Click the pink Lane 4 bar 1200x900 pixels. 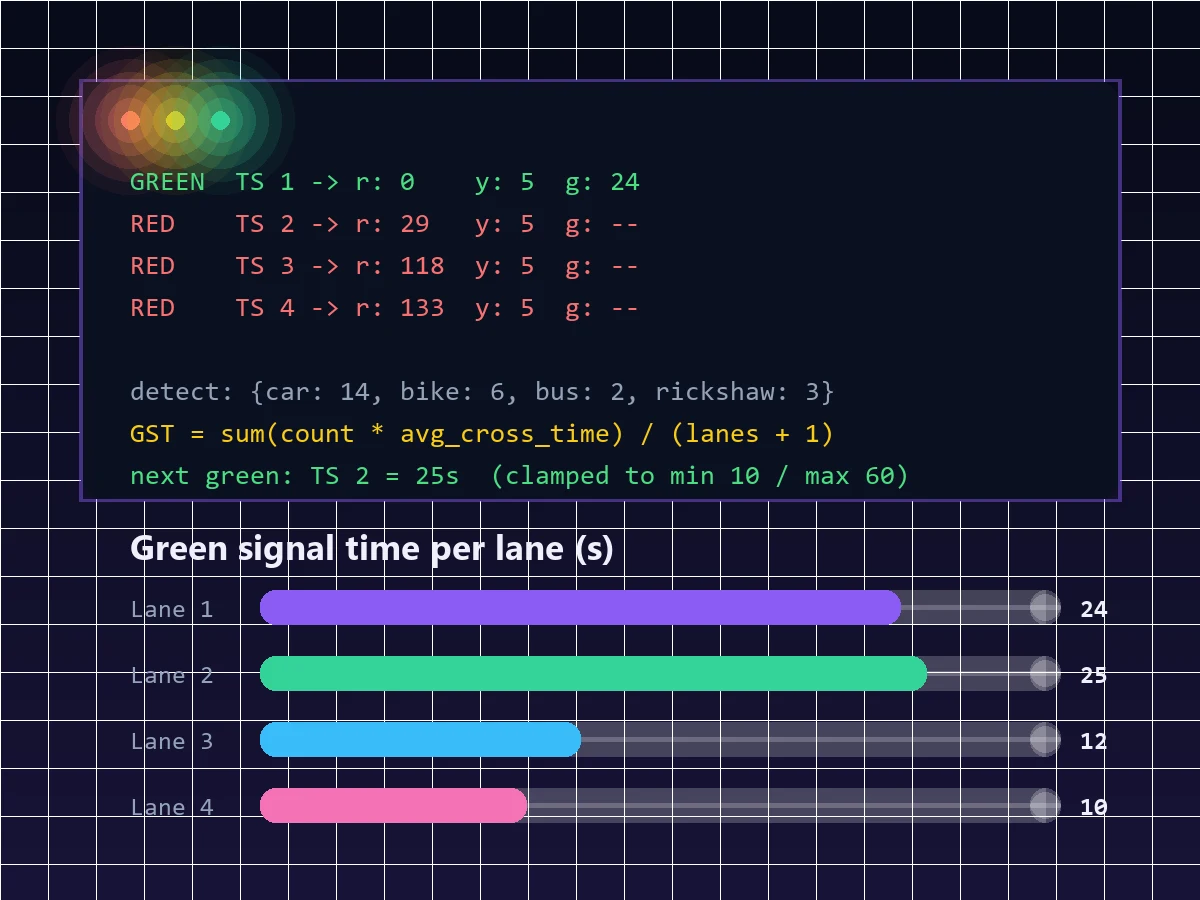pyautogui.click(x=393, y=805)
